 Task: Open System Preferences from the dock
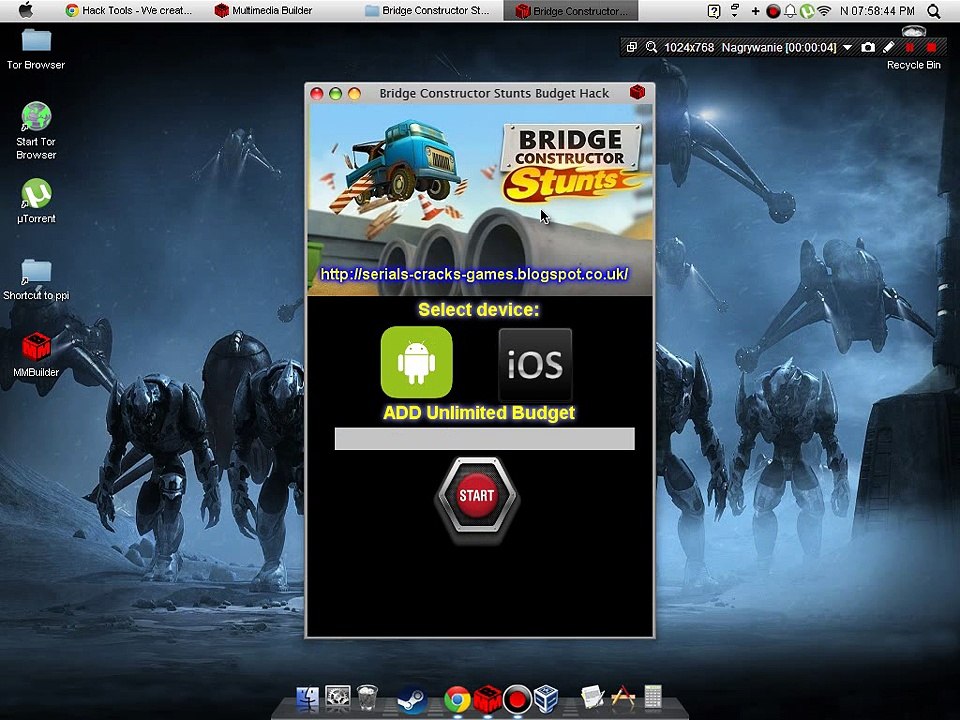(x=337, y=697)
